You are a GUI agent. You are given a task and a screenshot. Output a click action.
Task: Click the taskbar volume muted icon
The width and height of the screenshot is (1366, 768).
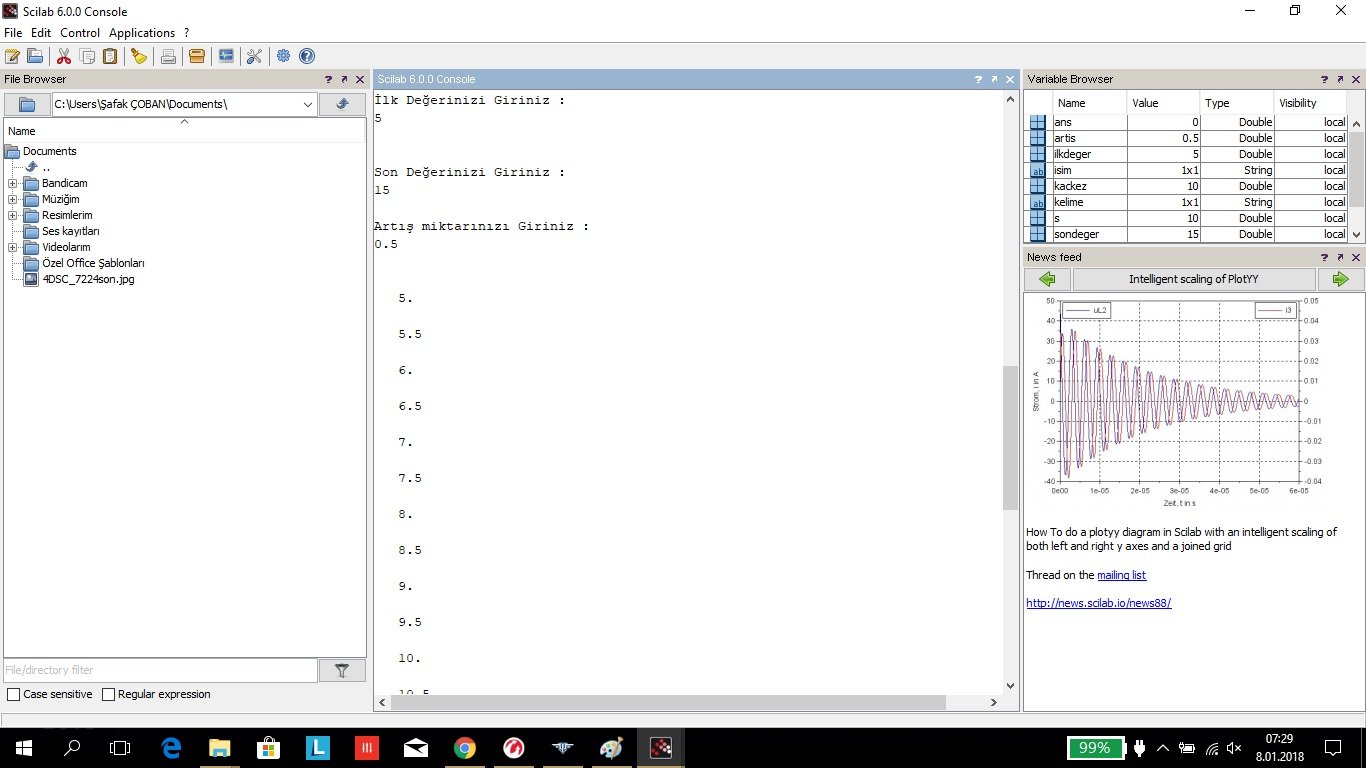click(x=1234, y=748)
